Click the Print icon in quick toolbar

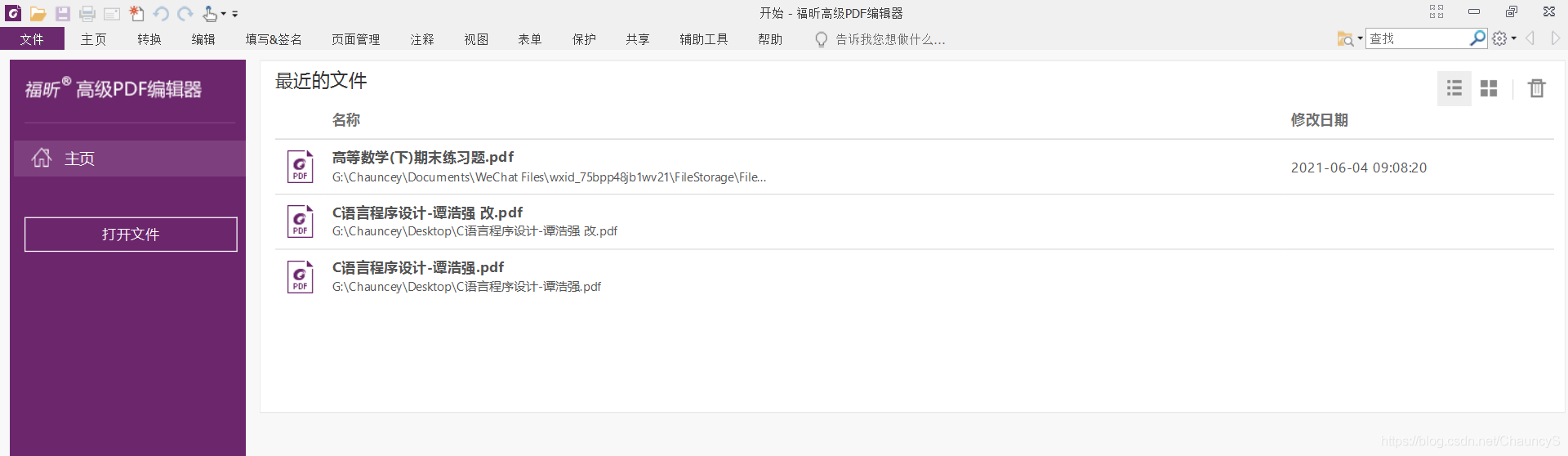87,14
